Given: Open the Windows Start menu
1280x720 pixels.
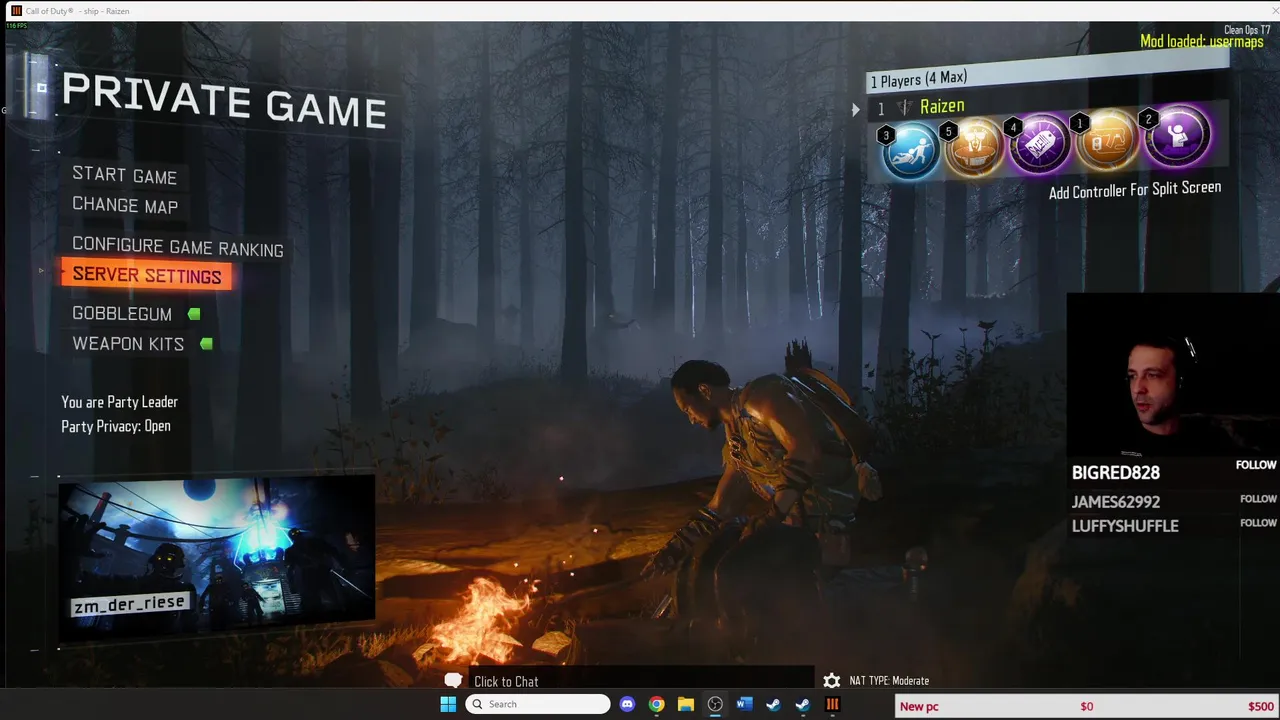Looking at the screenshot, I should (448, 704).
